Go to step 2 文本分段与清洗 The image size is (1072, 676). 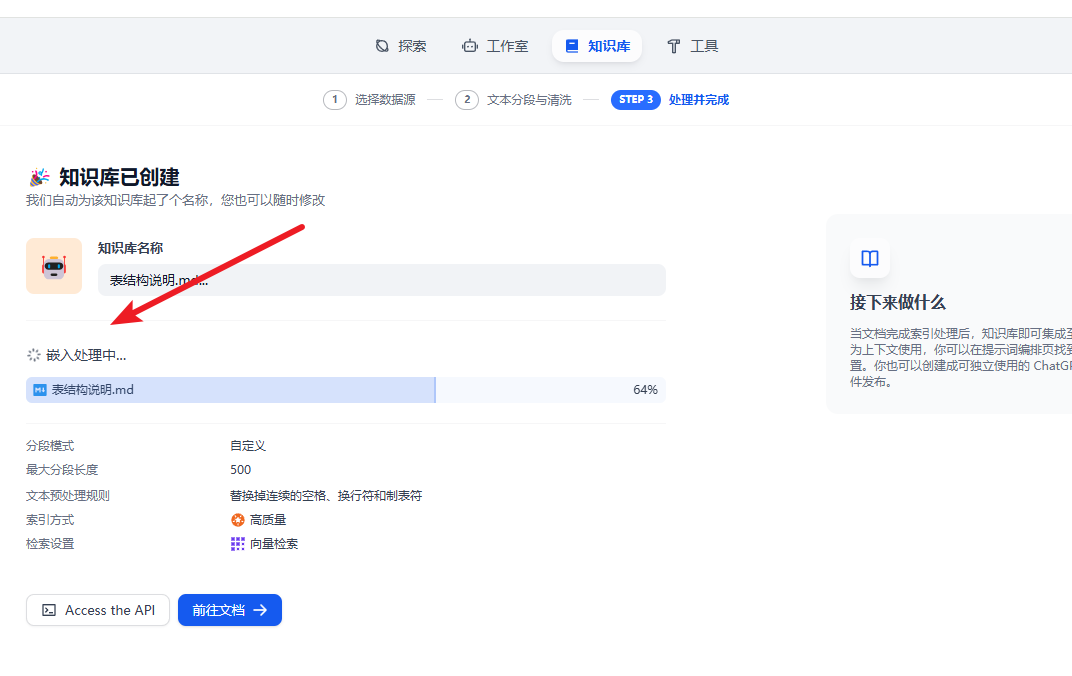click(513, 100)
